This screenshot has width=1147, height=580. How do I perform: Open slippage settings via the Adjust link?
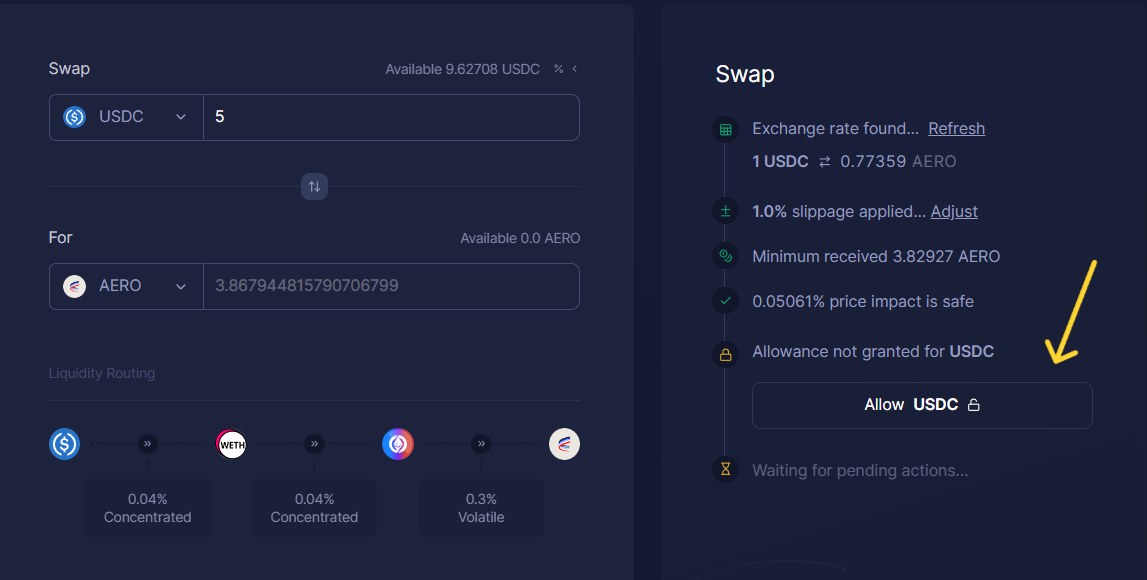(x=953, y=211)
